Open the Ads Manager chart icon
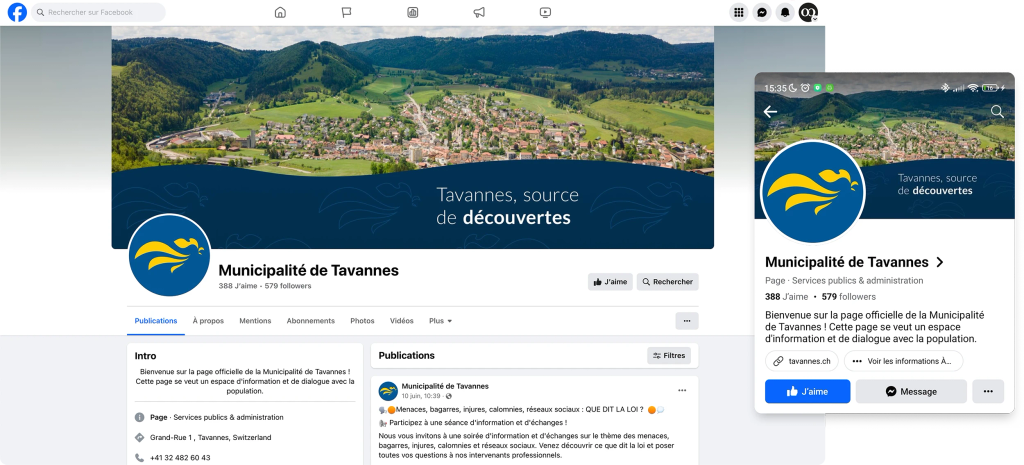The image size is (1024, 465). click(413, 12)
